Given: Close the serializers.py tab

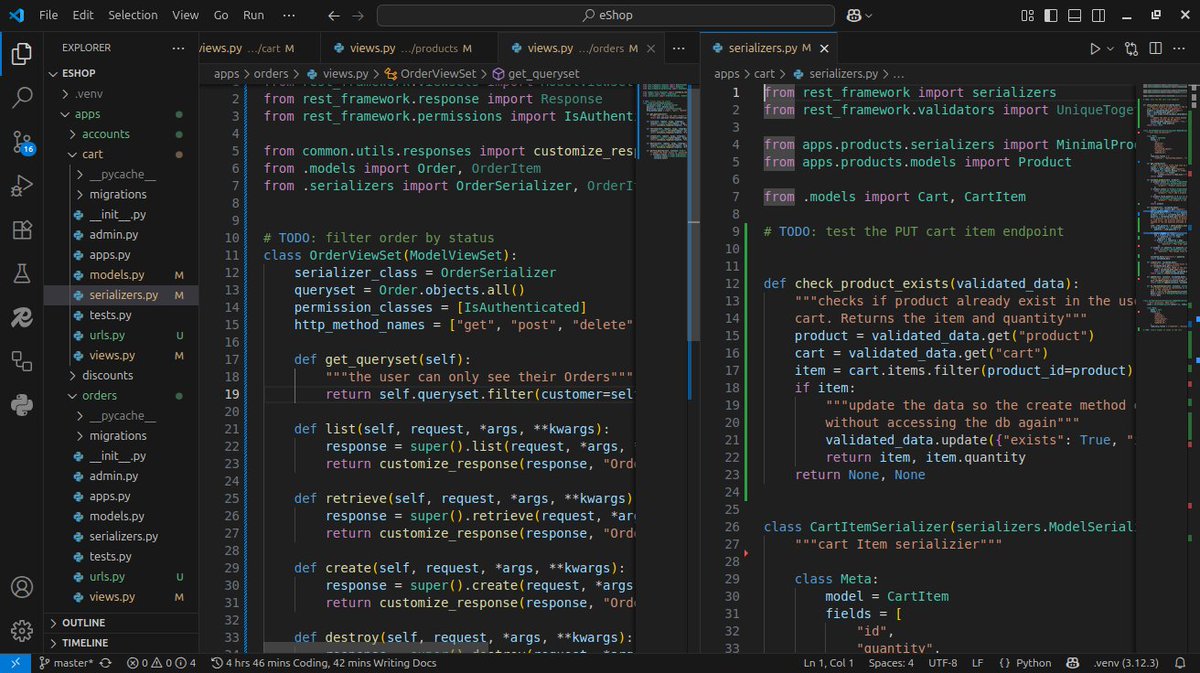Looking at the screenshot, I should point(824,48).
